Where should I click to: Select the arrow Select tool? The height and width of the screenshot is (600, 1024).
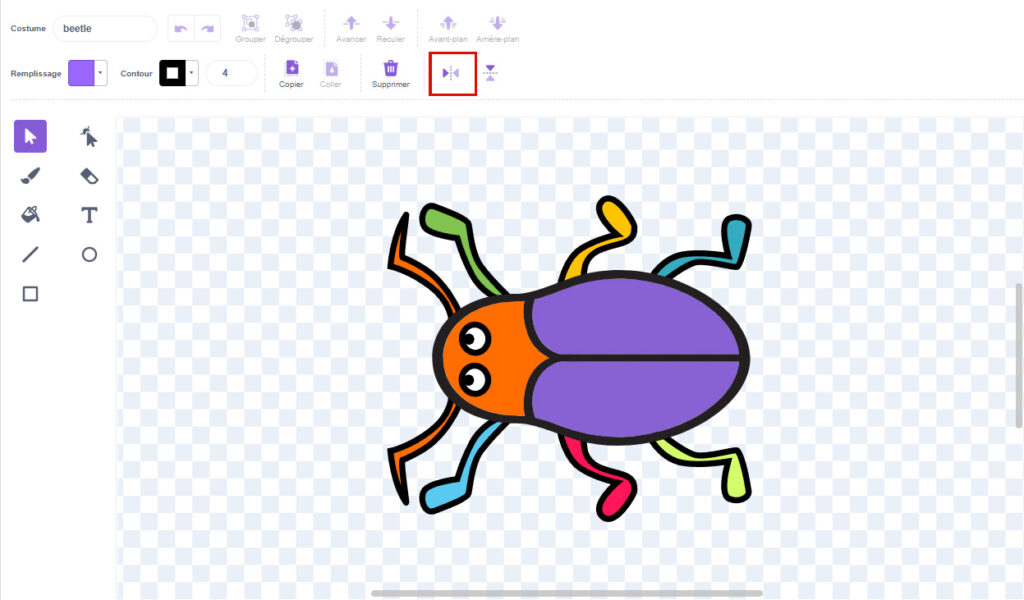(x=30, y=136)
